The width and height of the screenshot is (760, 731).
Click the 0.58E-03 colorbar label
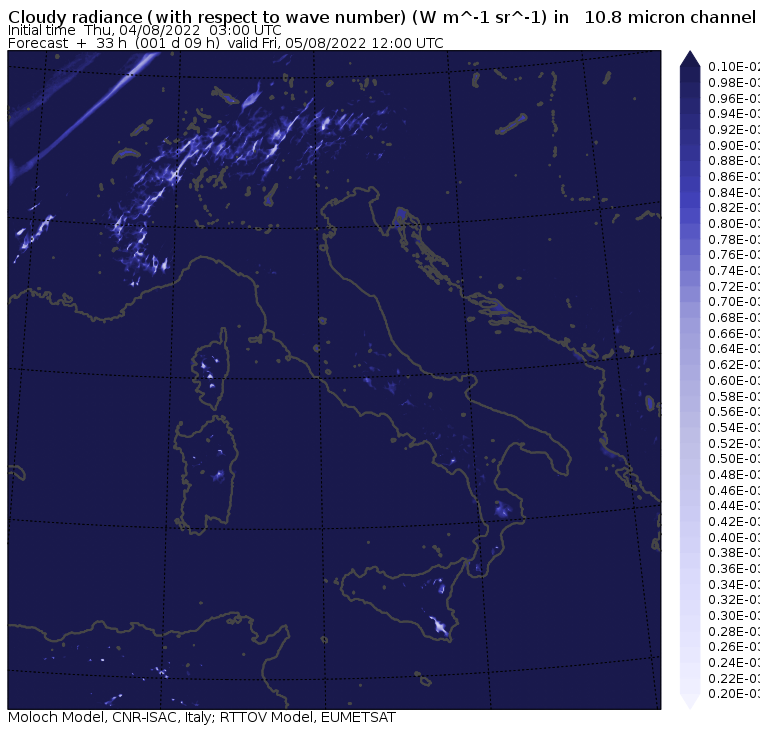pos(733,396)
